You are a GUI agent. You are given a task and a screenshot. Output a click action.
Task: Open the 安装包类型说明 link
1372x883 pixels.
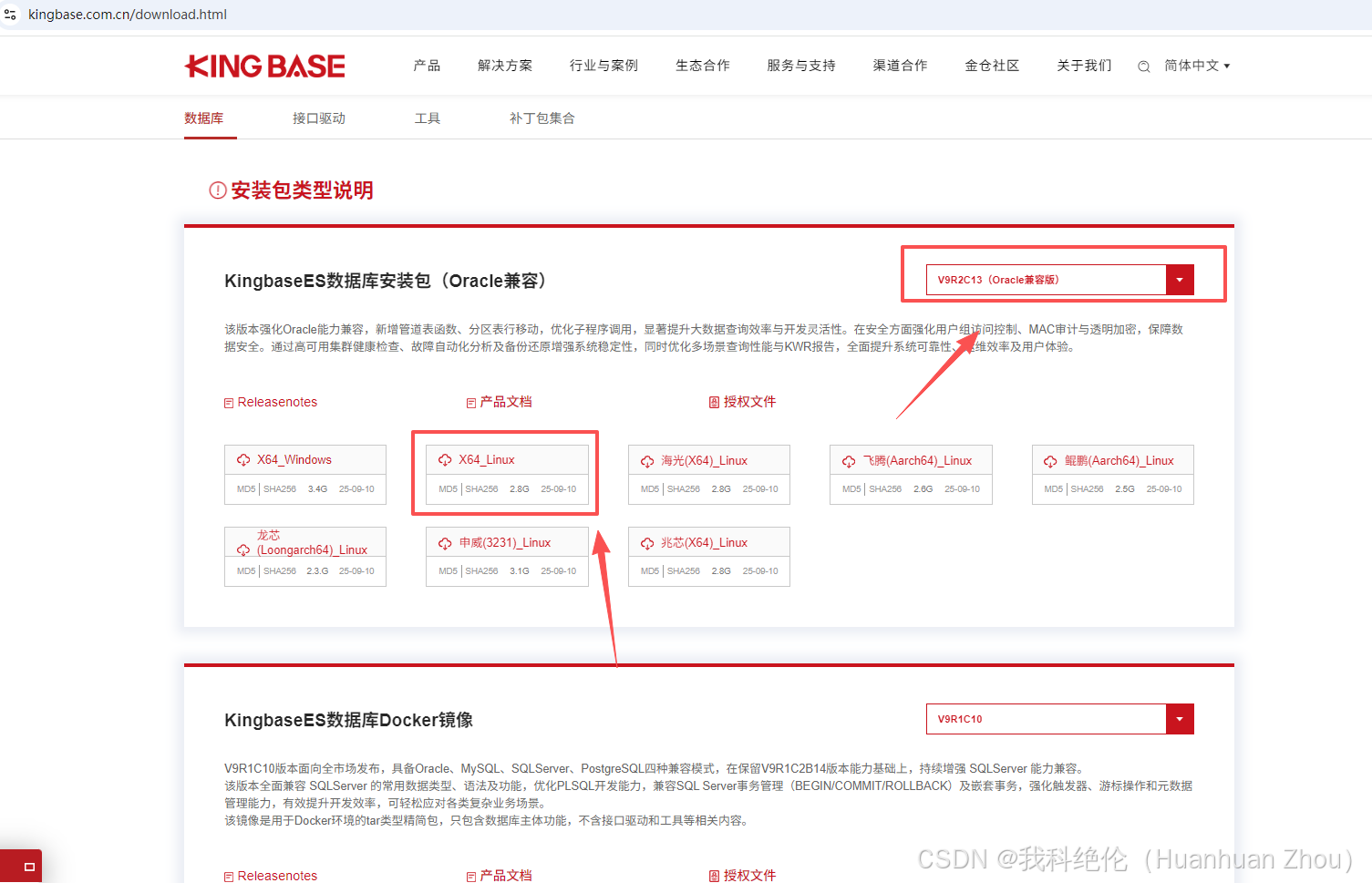[302, 190]
